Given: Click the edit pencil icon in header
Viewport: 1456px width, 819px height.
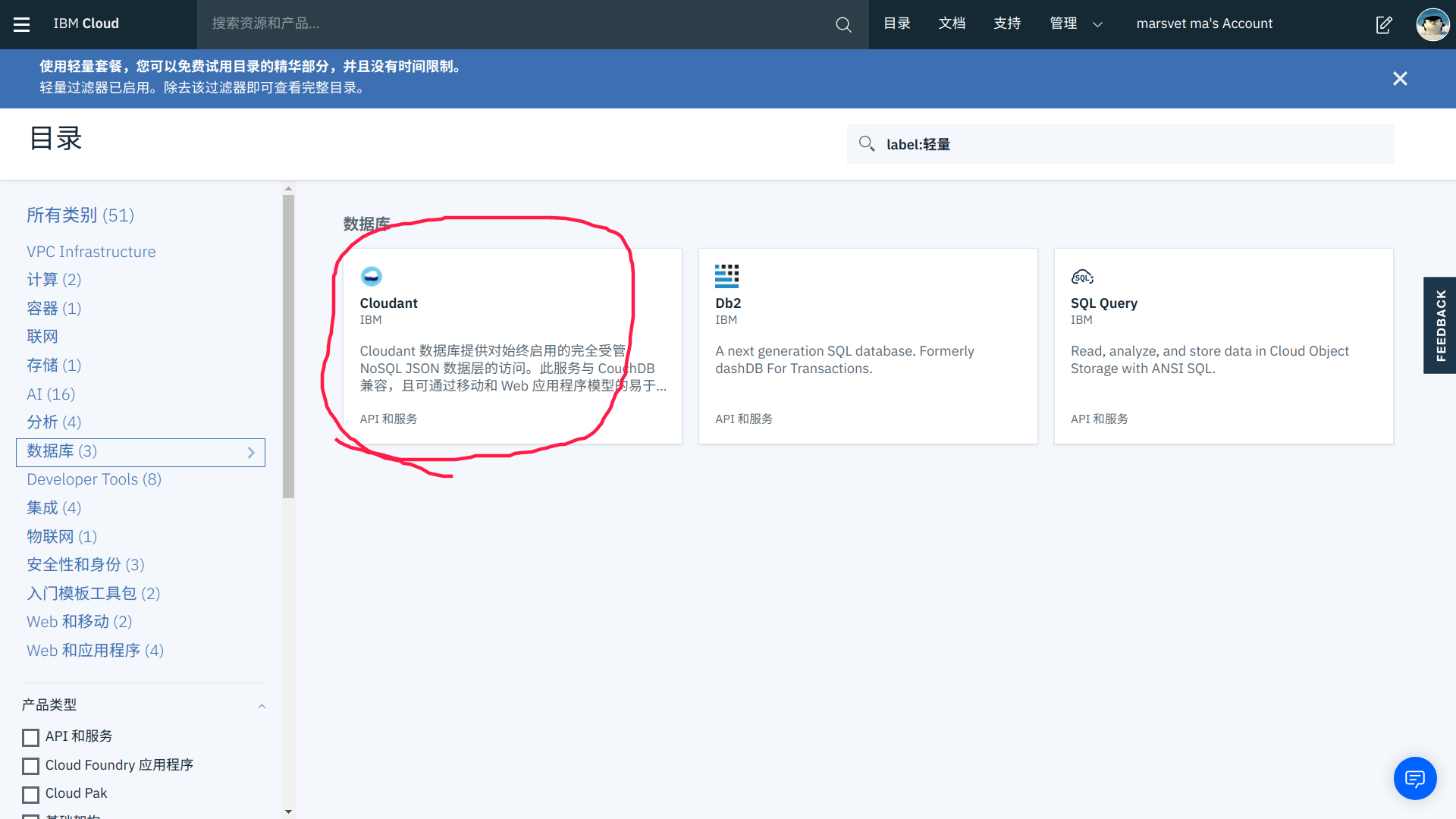Looking at the screenshot, I should [x=1384, y=24].
